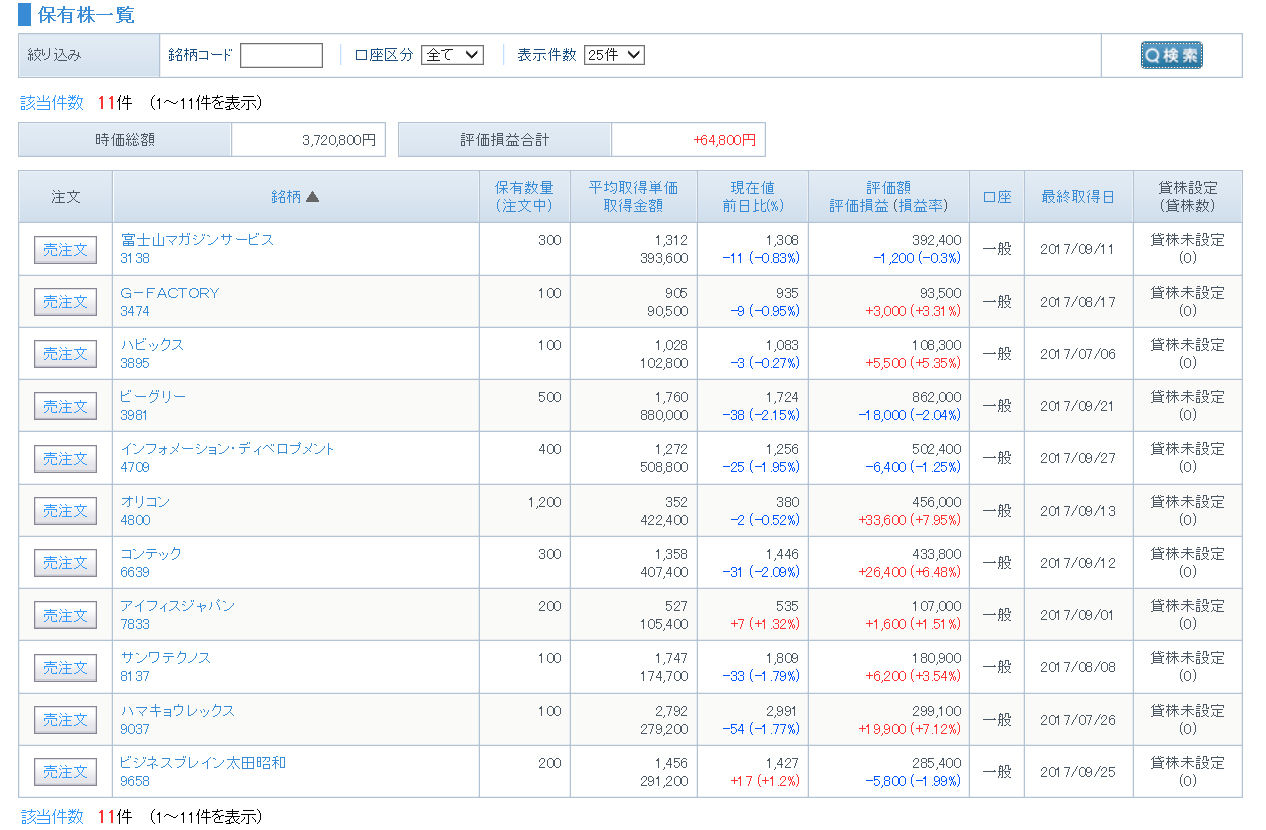Click stock code 8137

pyautogui.click(x=135, y=676)
